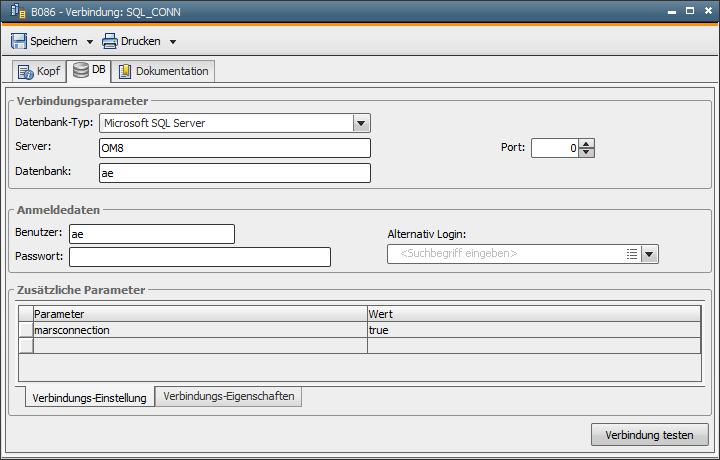The height and width of the screenshot is (460, 720).
Task: Open Alternativ Login list picker icon
Action: pyautogui.click(x=631, y=254)
